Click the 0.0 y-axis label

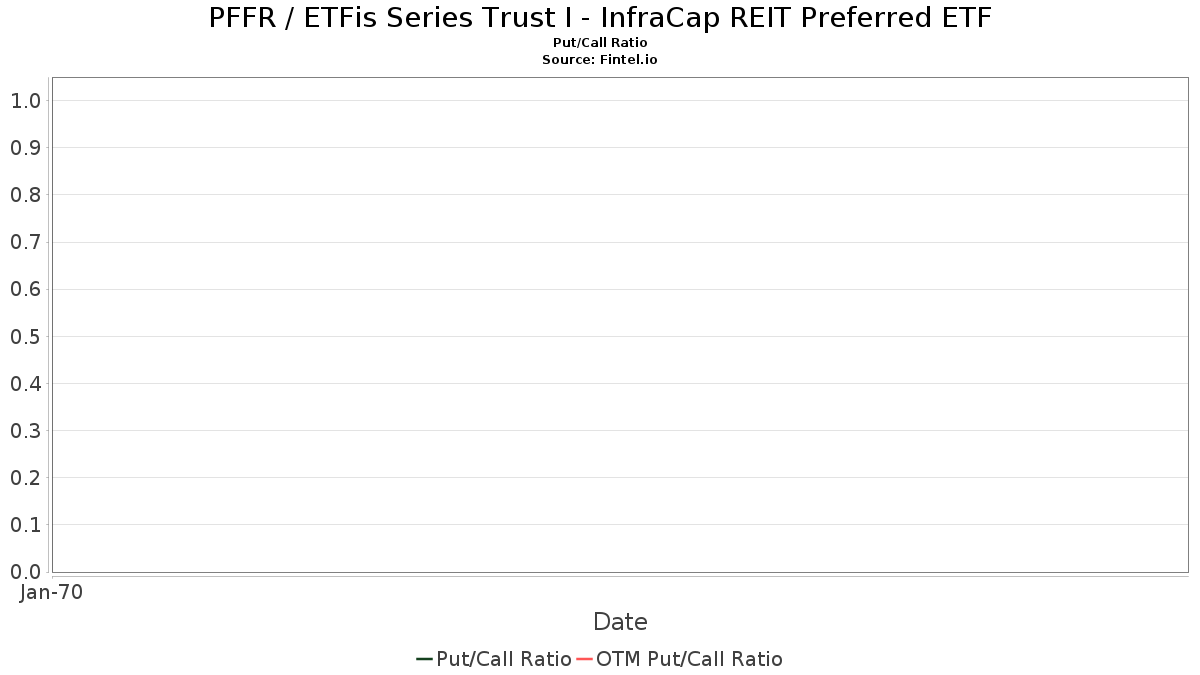point(25,572)
